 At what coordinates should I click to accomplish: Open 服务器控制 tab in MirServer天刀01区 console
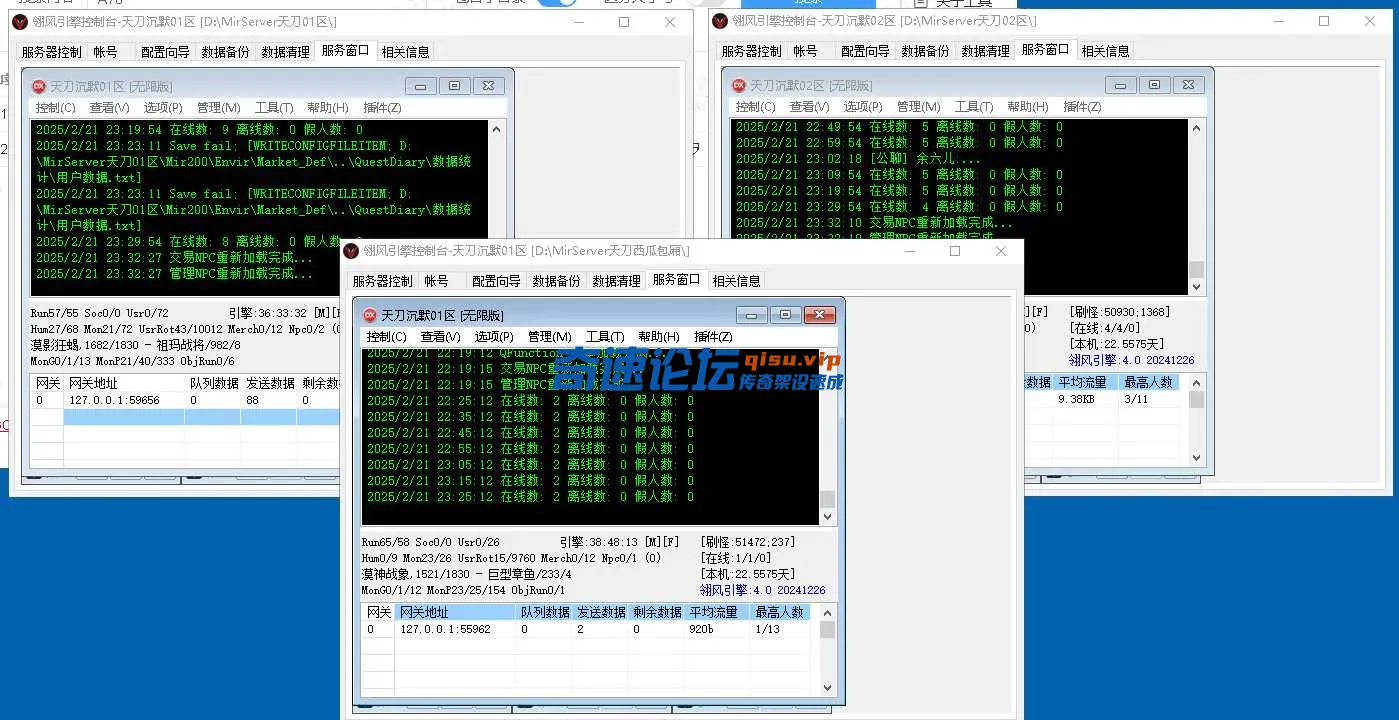[51, 51]
